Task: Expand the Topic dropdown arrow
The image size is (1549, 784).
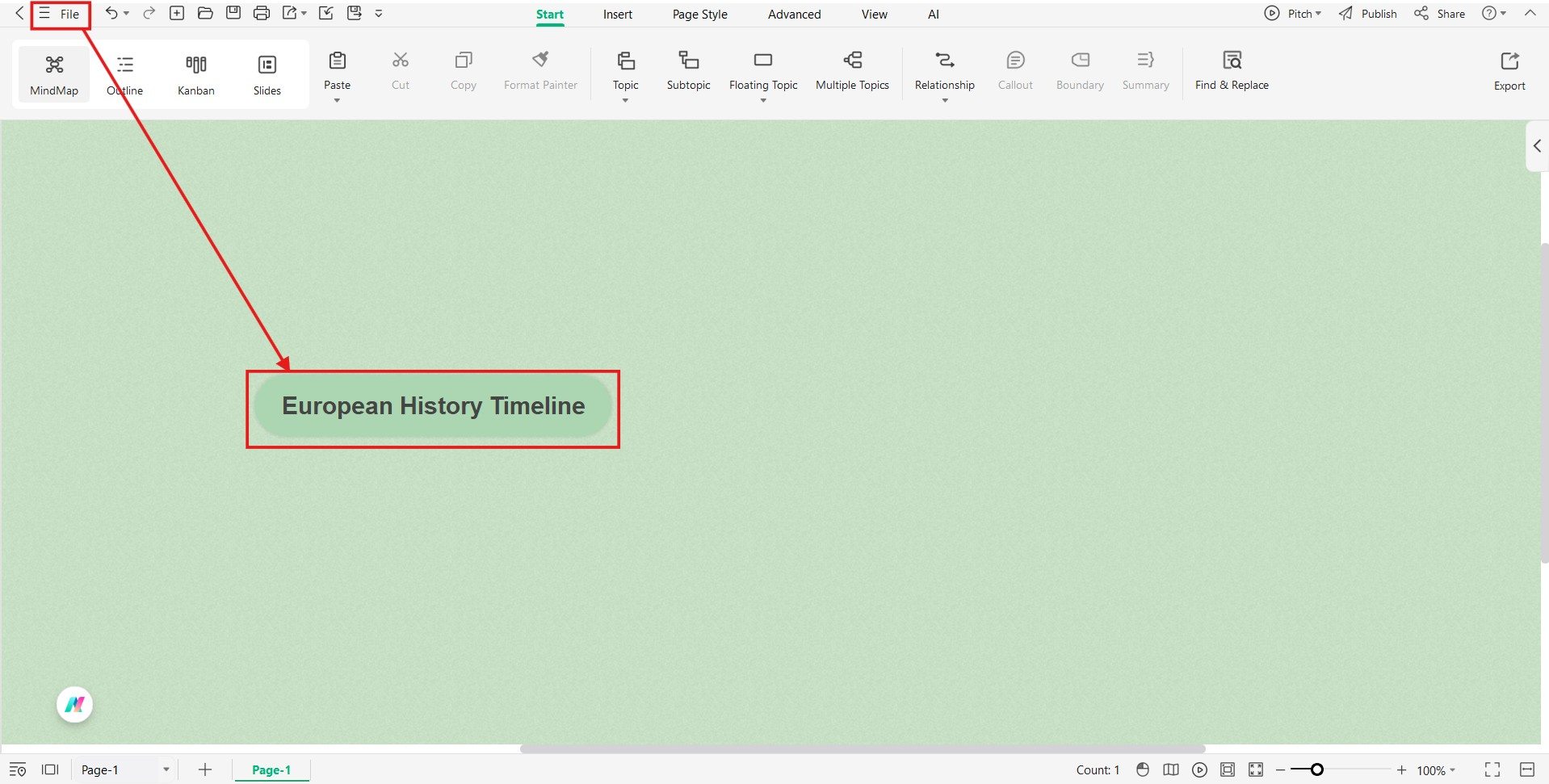Action: click(624, 100)
